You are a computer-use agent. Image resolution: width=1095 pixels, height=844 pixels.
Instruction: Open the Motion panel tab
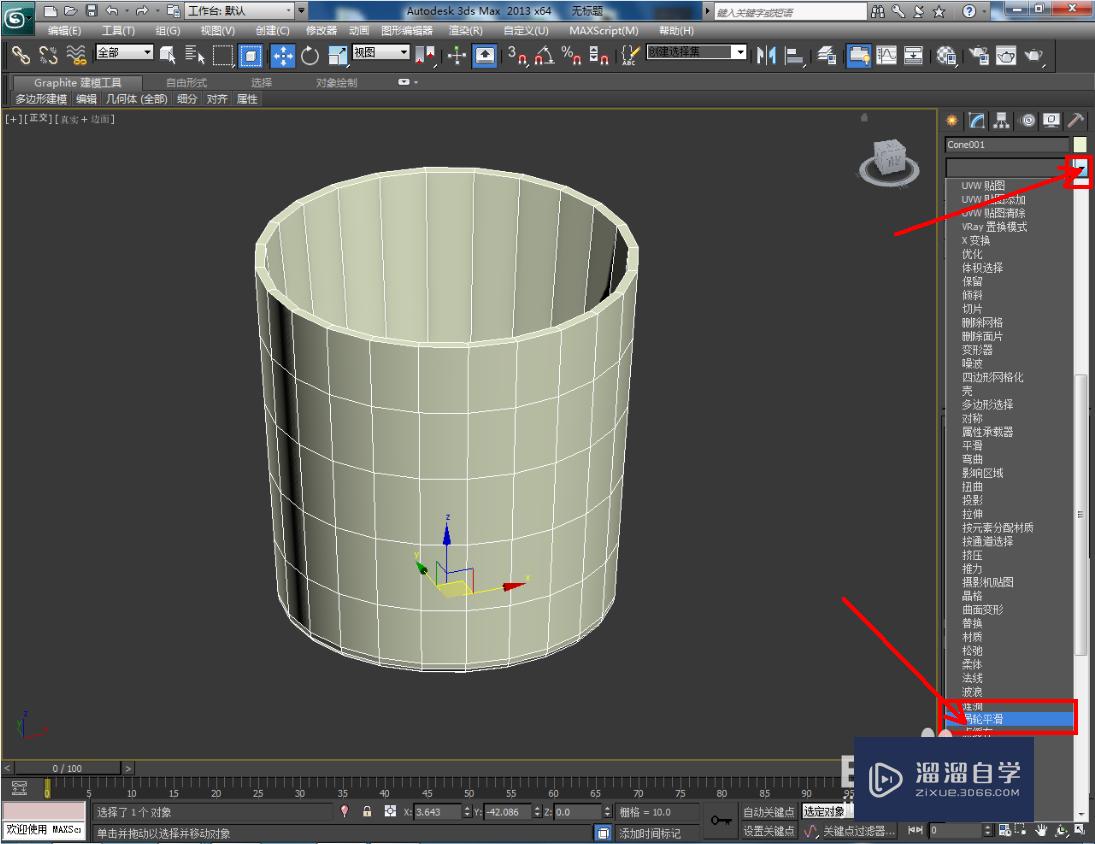[1027, 121]
